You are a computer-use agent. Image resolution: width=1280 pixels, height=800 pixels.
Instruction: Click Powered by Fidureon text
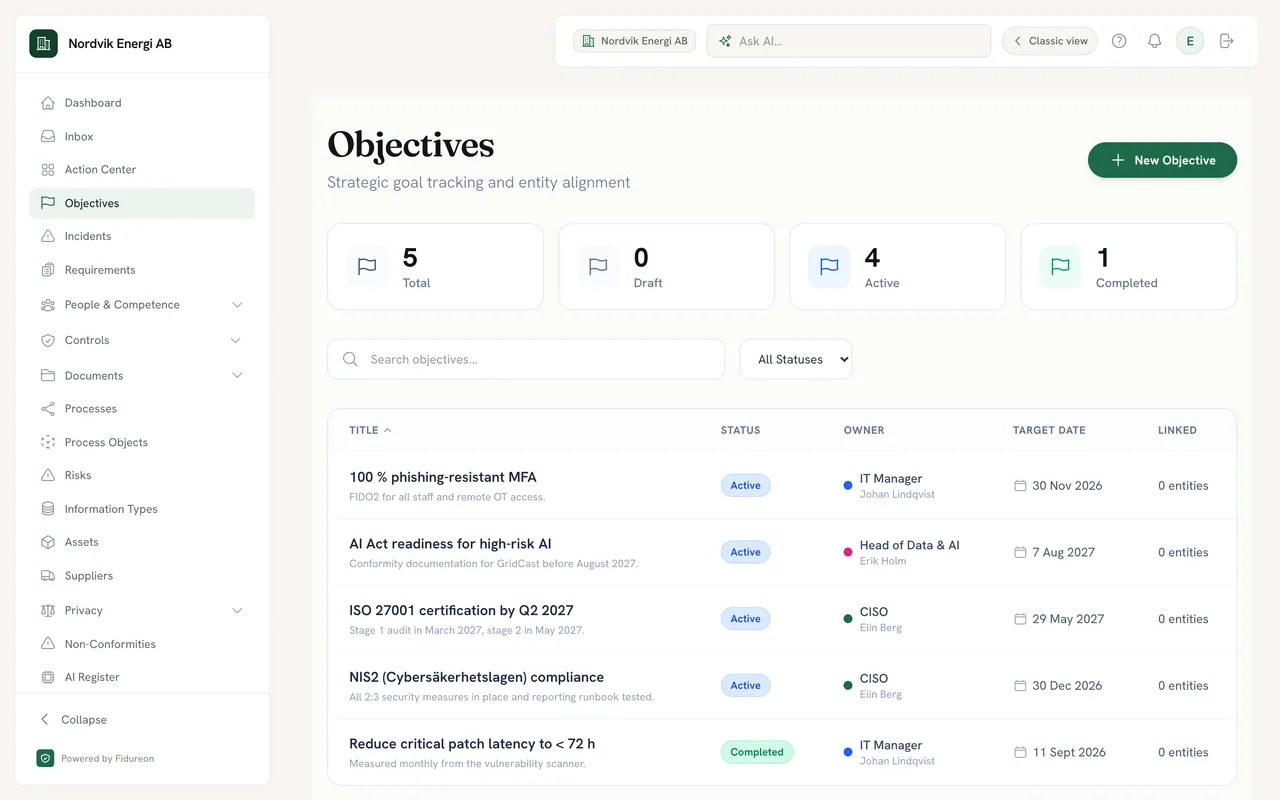108,759
